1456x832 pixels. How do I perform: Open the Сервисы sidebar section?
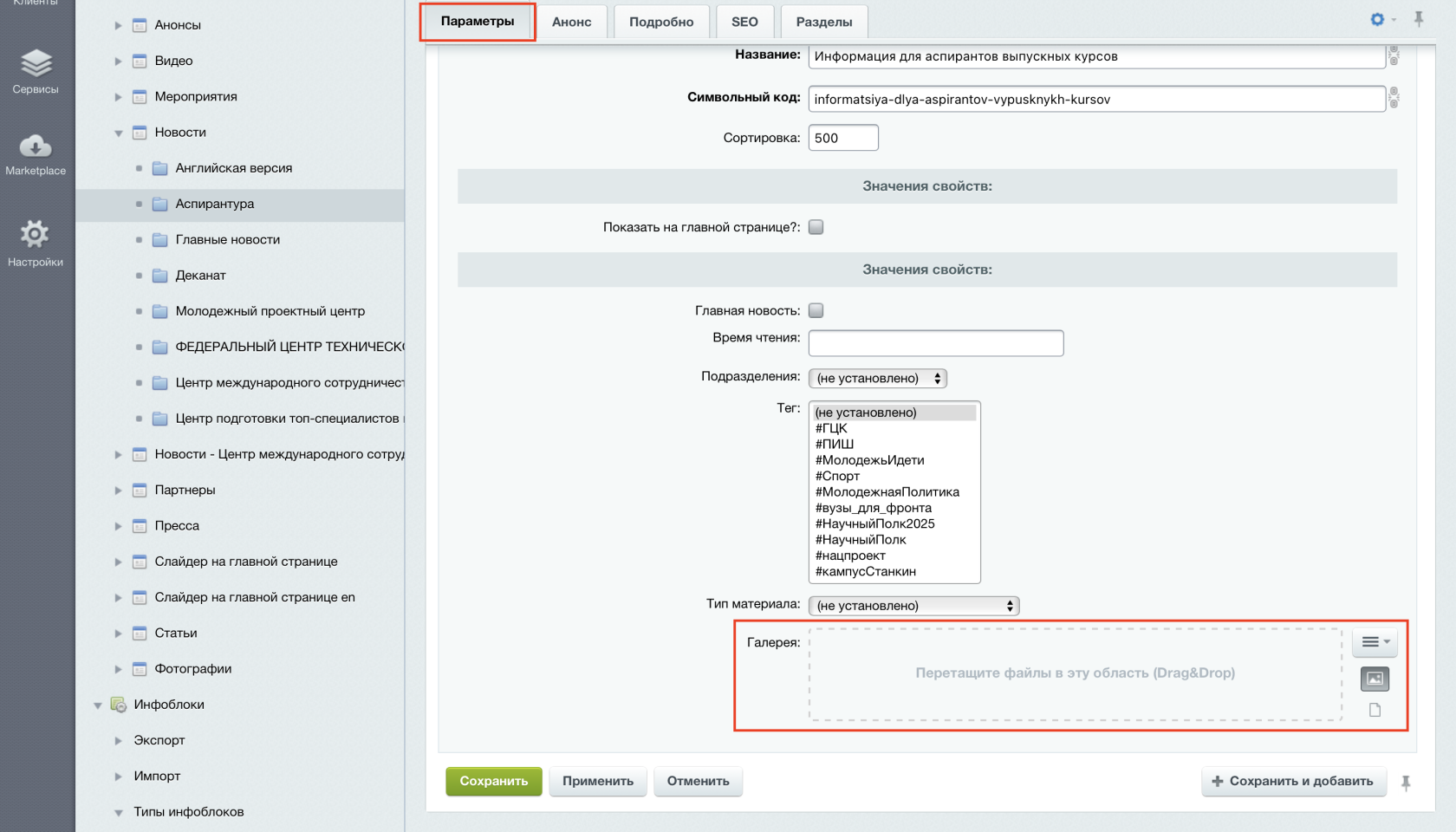(36, 72)
